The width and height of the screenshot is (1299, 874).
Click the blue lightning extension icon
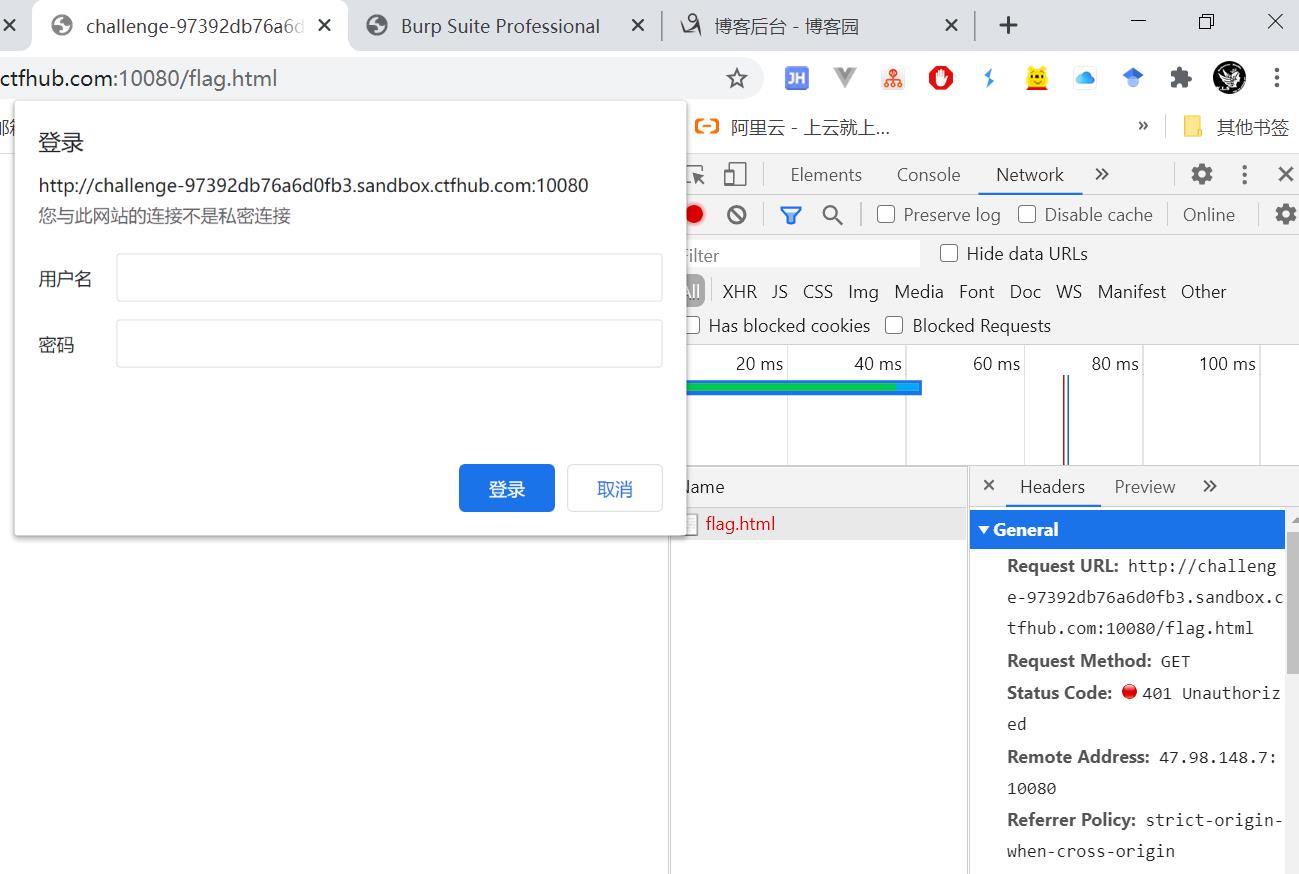pyautogui.click(x=989, y=78)
